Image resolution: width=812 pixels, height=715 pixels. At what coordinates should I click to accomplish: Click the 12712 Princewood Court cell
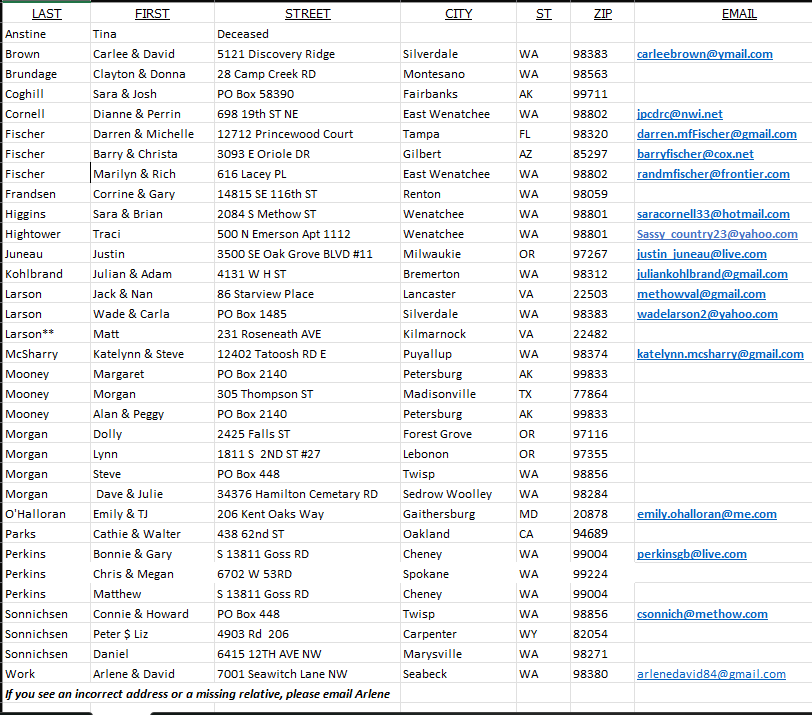click(x=308, y=134)
